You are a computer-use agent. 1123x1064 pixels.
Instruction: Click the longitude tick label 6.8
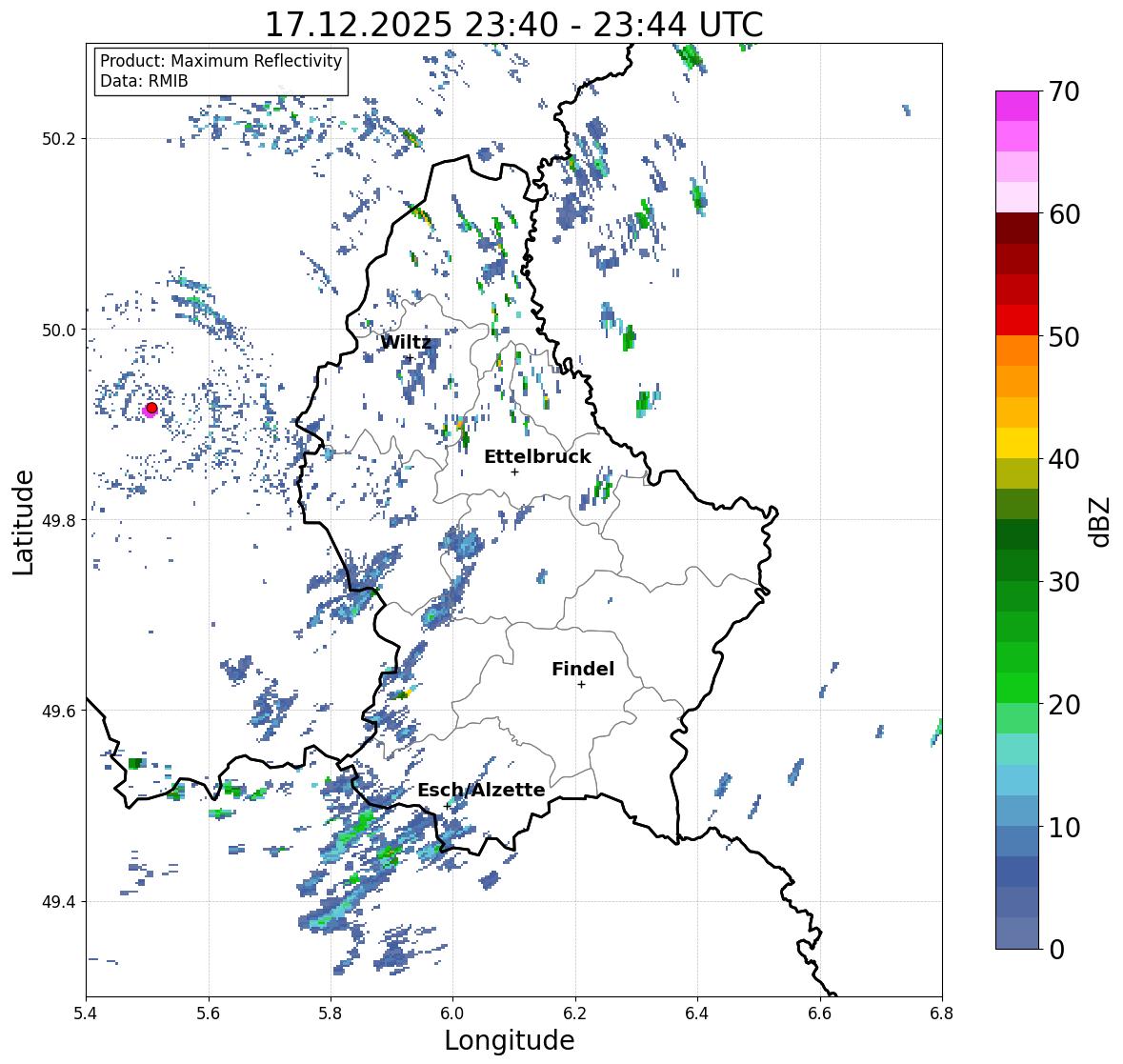coord(942,1013)
